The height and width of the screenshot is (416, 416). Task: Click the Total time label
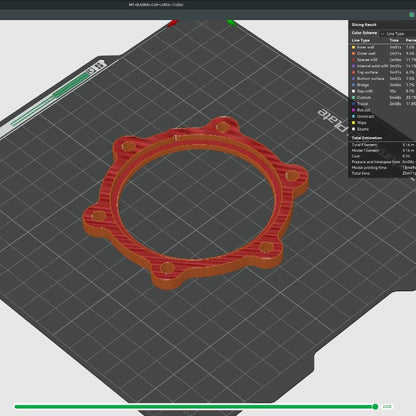click(360, 173)
